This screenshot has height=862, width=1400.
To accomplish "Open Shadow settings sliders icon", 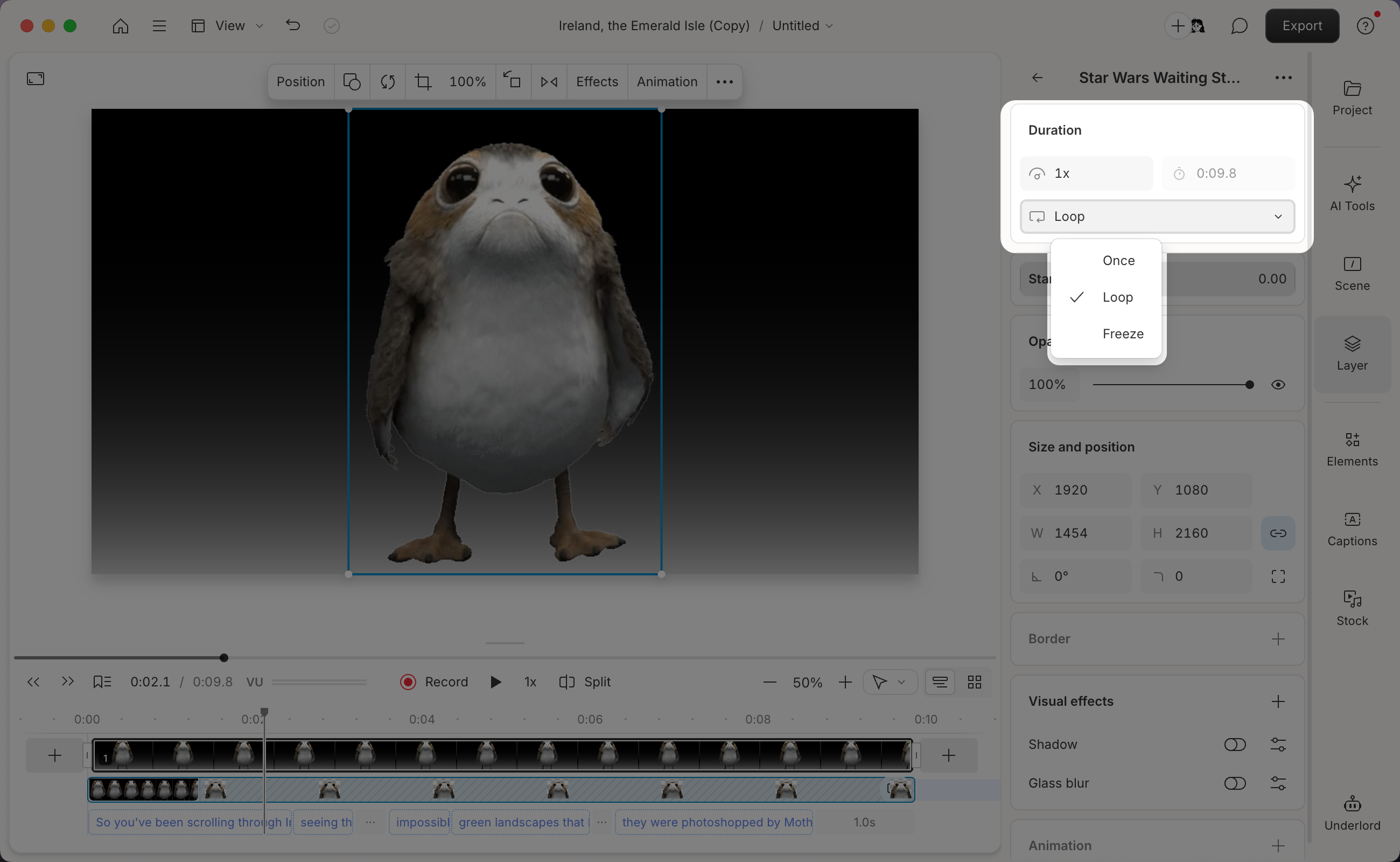I will (x=1277, y=745).
